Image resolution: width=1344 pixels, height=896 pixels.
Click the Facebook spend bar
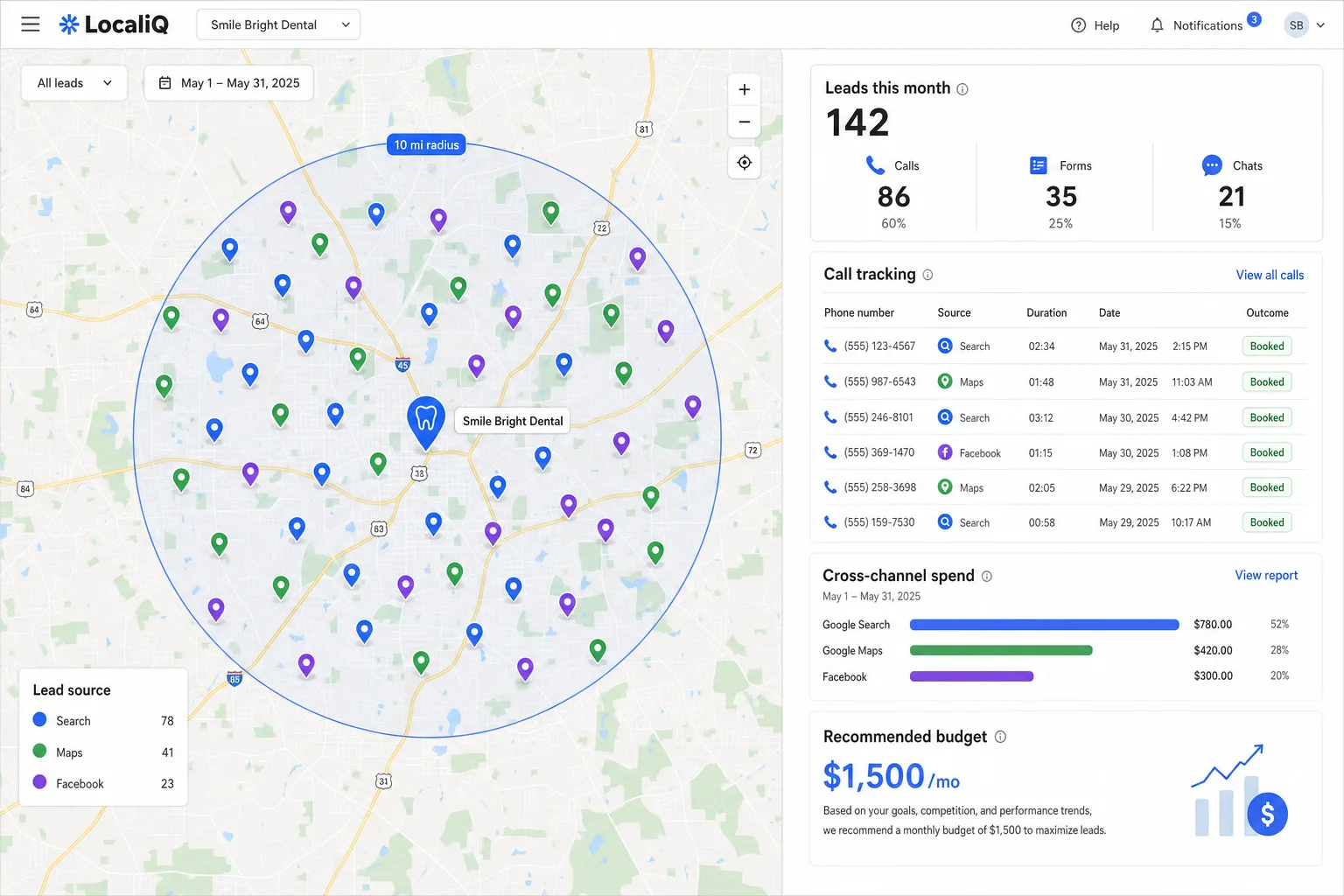click(x=971, y=676)
